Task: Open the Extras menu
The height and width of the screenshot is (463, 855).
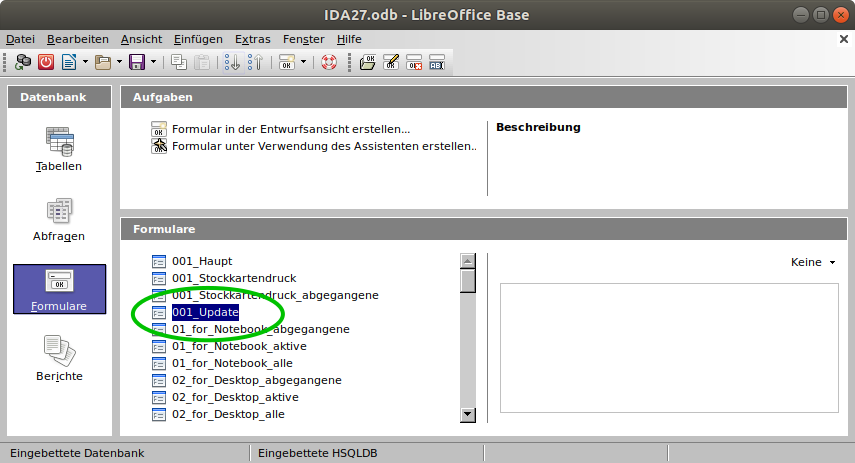Action: coord(252,39)
